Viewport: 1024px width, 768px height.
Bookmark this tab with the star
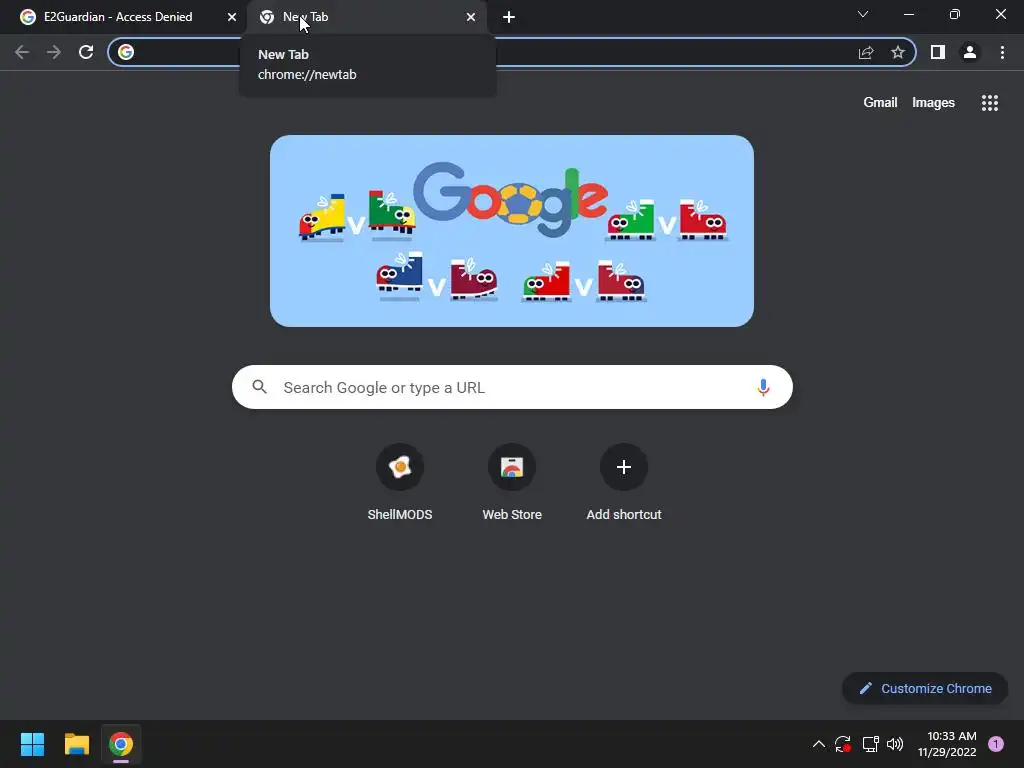[898, 52]
